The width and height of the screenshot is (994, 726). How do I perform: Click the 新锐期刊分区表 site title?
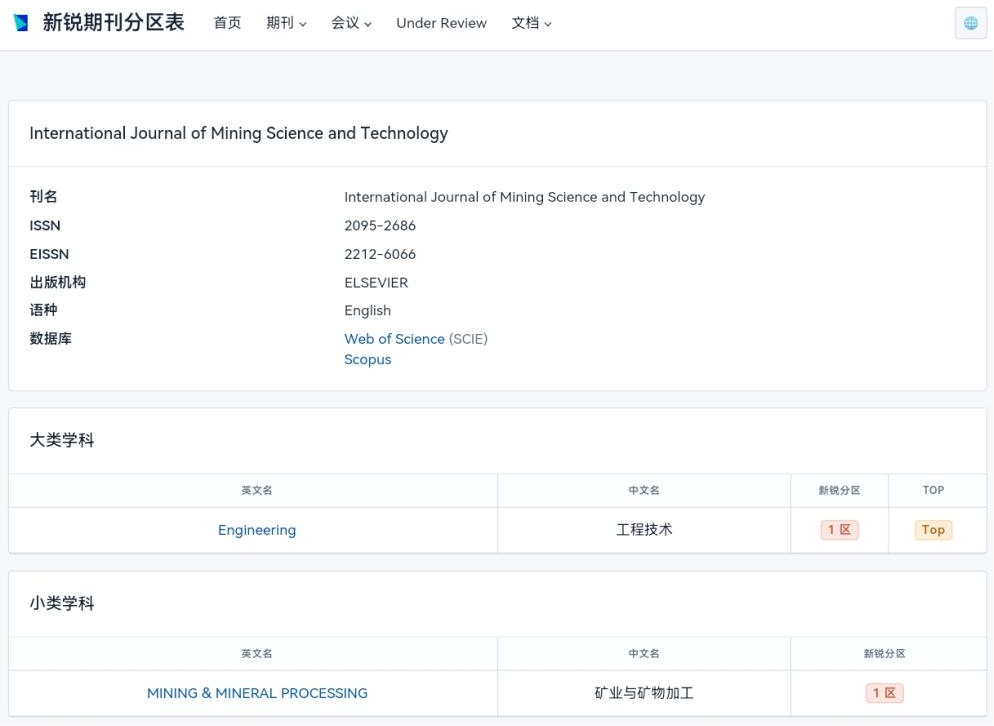point(113,23)
